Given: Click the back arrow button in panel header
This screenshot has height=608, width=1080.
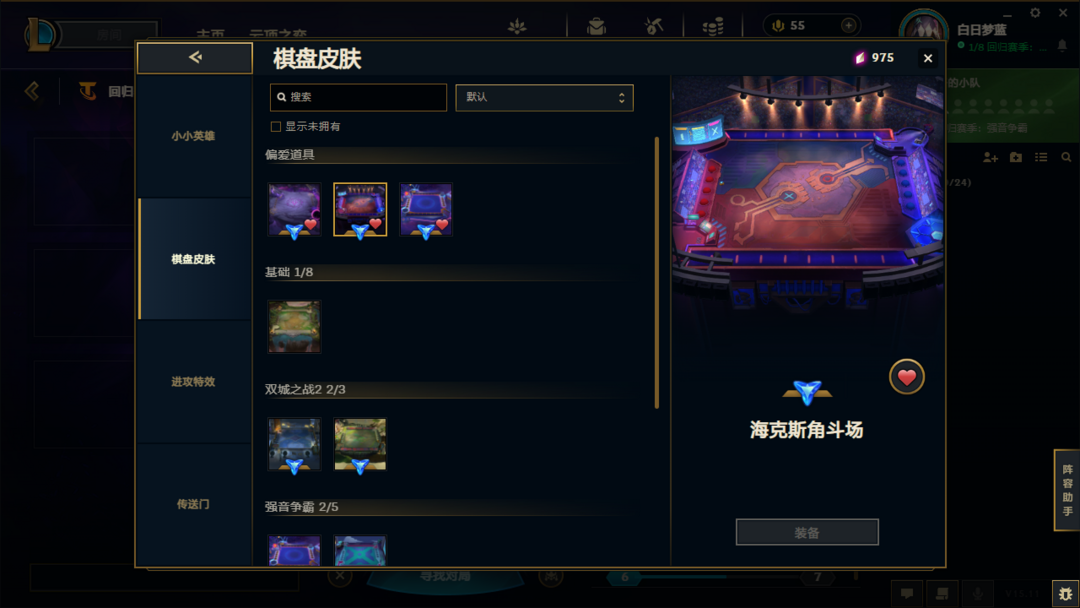Looking at the screenshot, I should tap(195, 58).
